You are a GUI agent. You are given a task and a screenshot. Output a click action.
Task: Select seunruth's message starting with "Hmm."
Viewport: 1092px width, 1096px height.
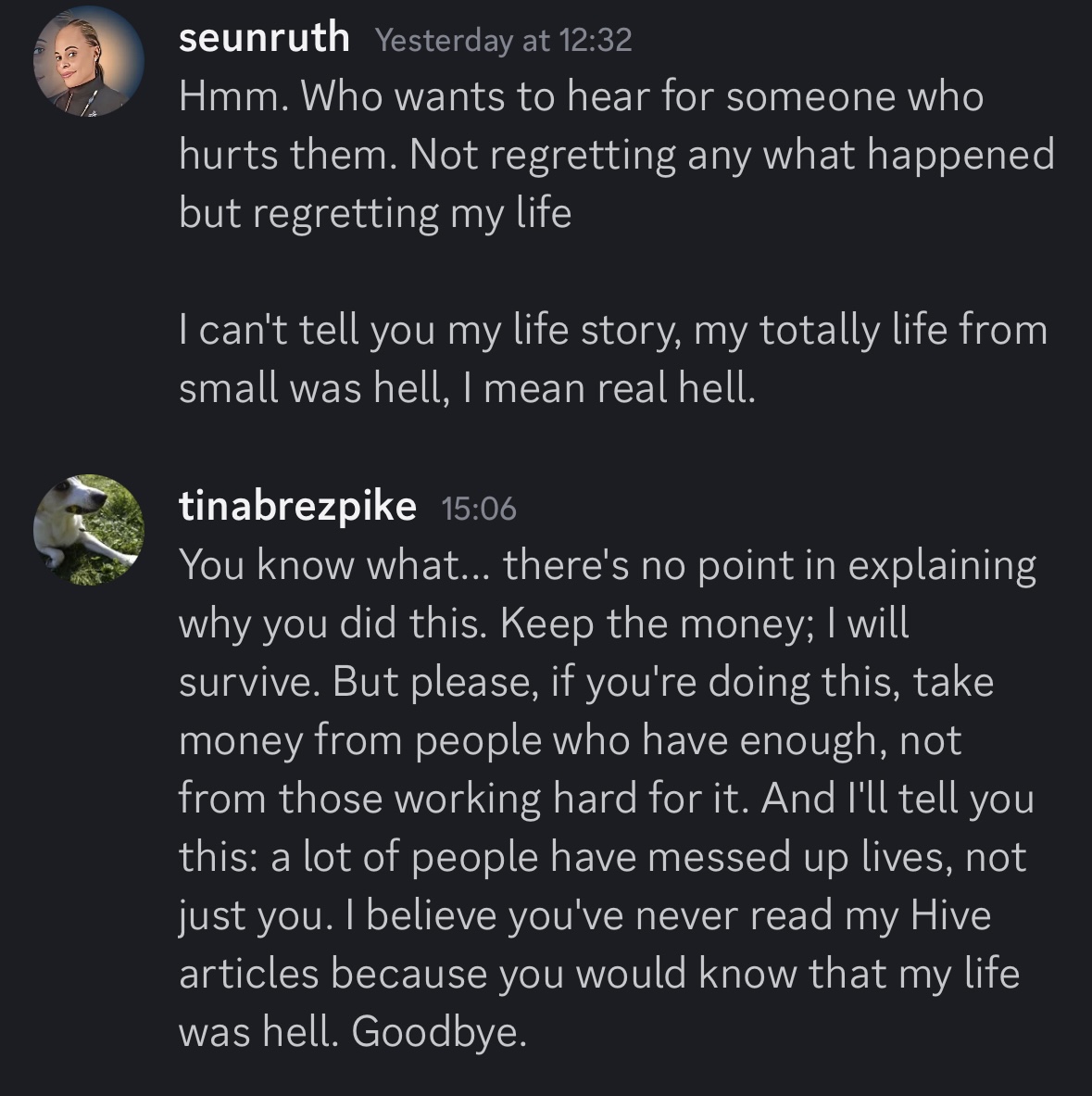[581, 96]
